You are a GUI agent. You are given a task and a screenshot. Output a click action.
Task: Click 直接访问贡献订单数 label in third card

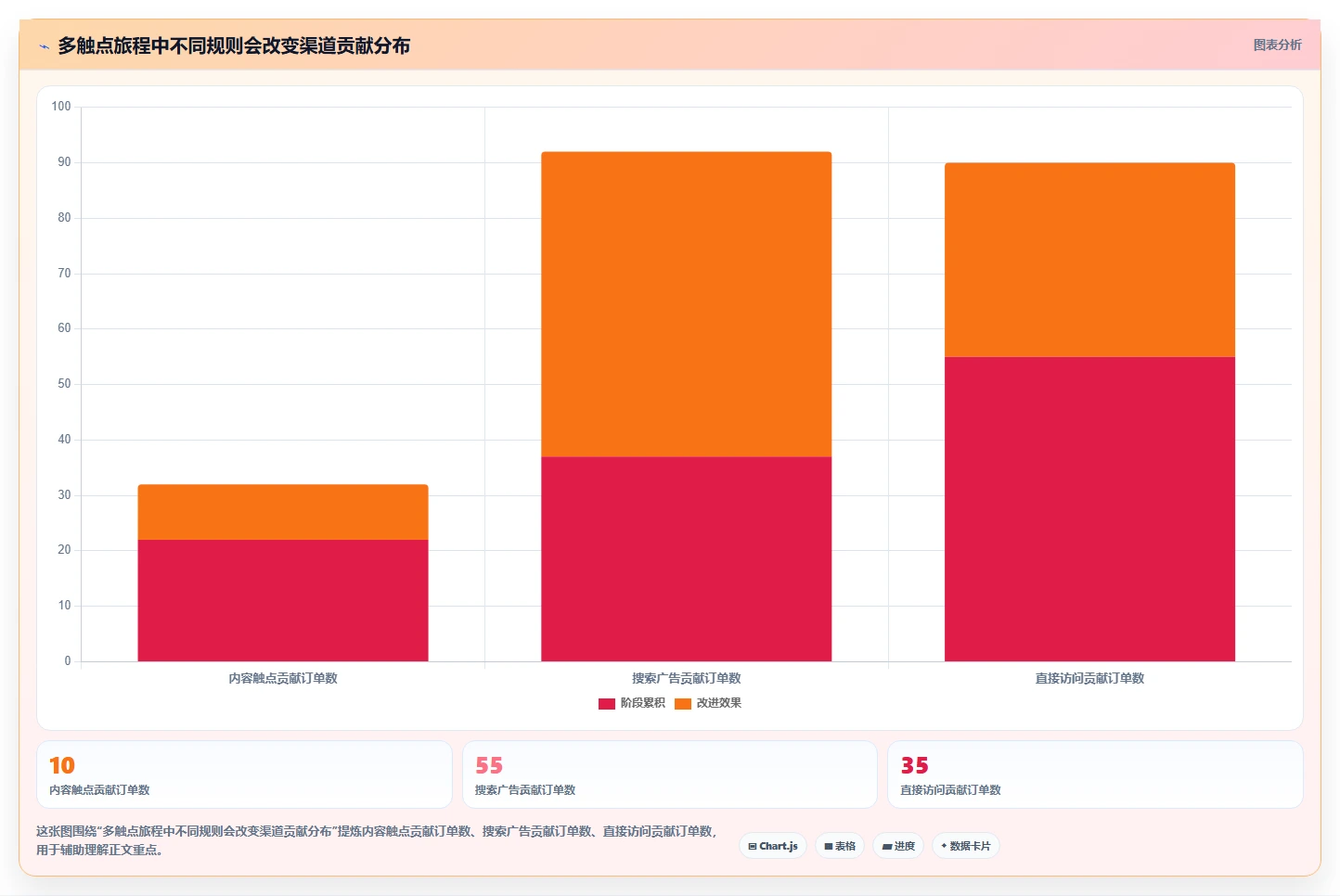(950, 790)
